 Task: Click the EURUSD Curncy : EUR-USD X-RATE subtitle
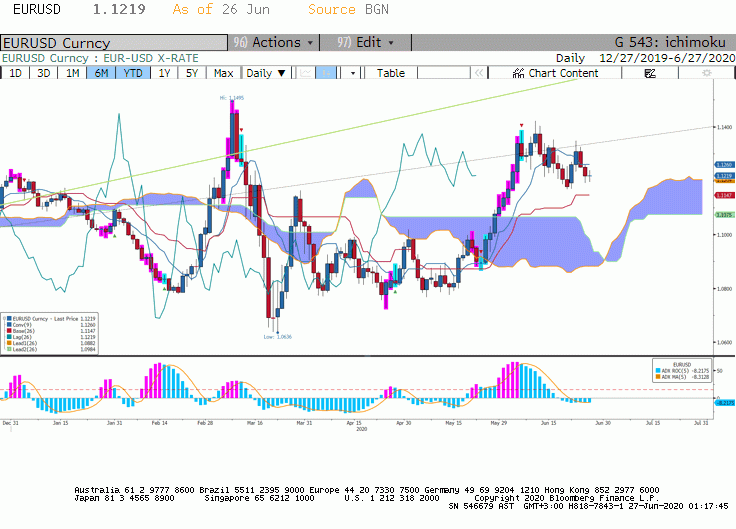tap(100, 58)
